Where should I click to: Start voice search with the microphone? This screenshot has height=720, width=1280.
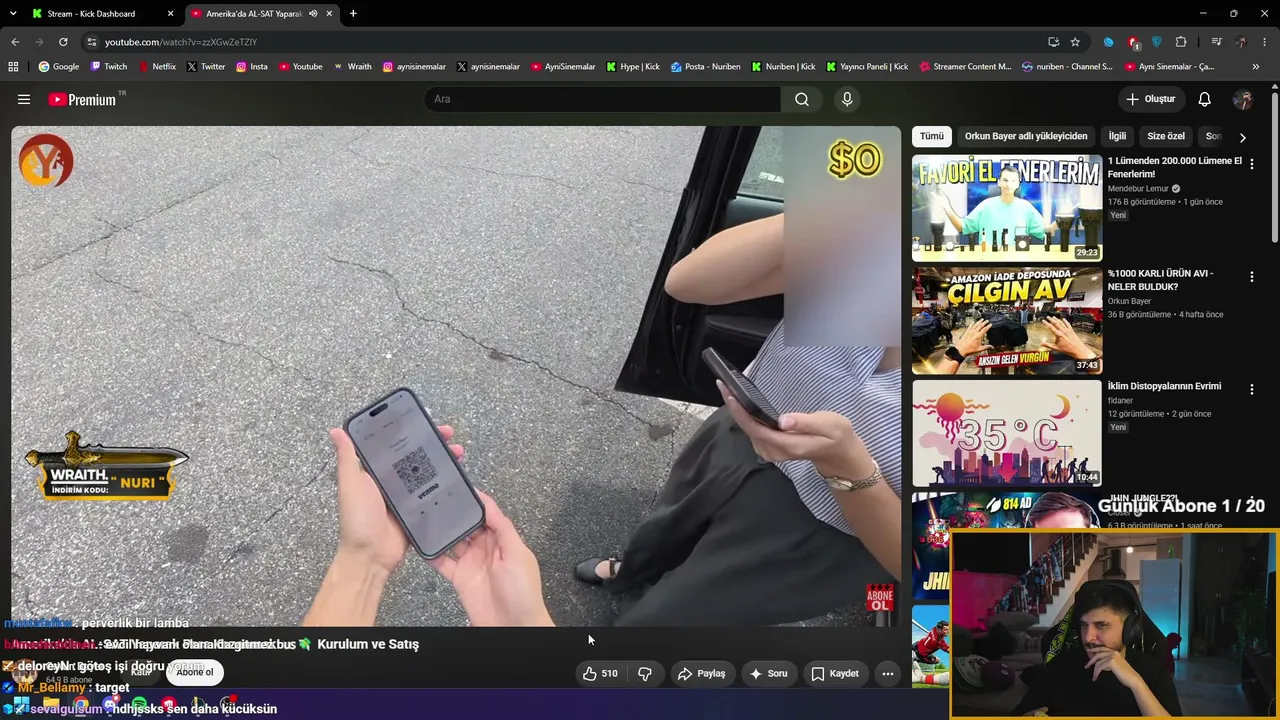(847, 99)
